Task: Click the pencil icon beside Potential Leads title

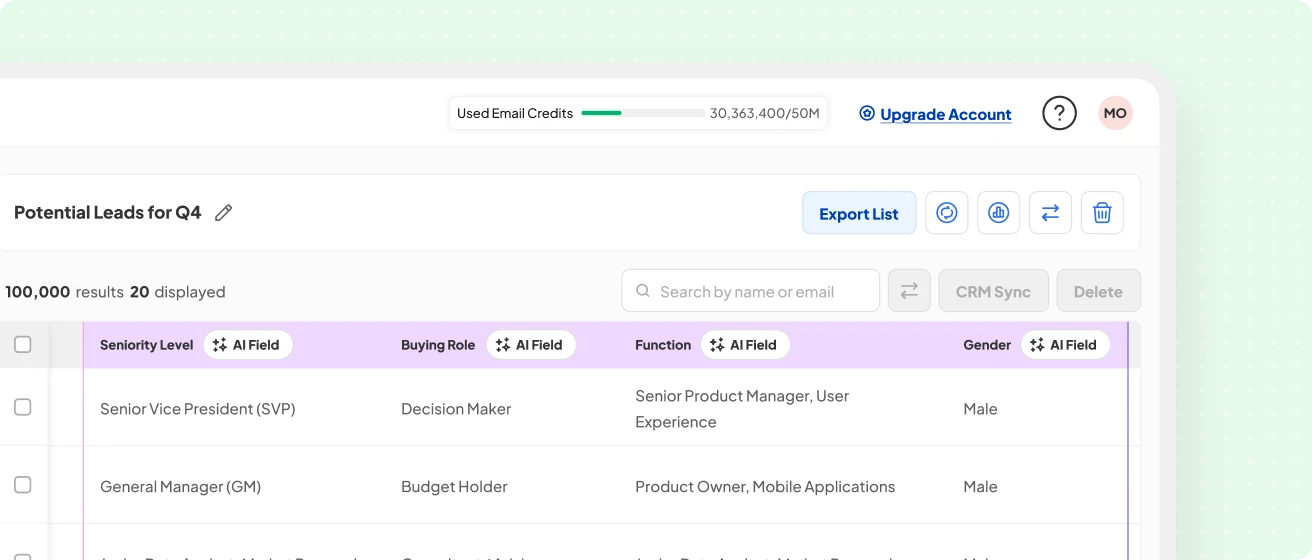Action: point(224,213)
